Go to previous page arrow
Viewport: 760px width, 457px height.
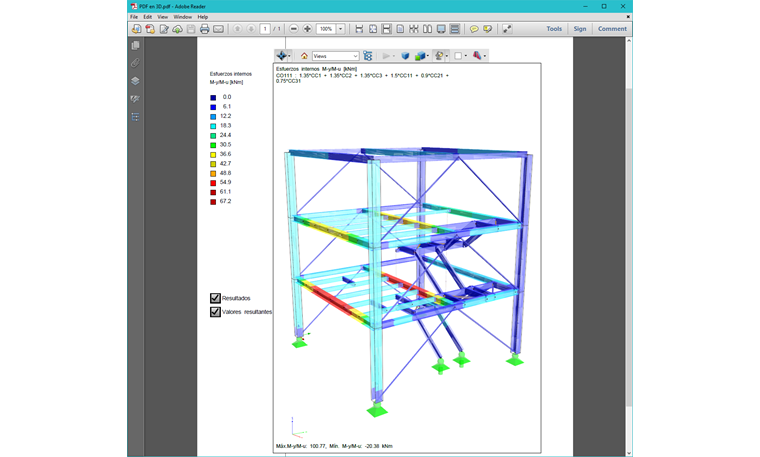pyautogui.click(x=238, y=29)
